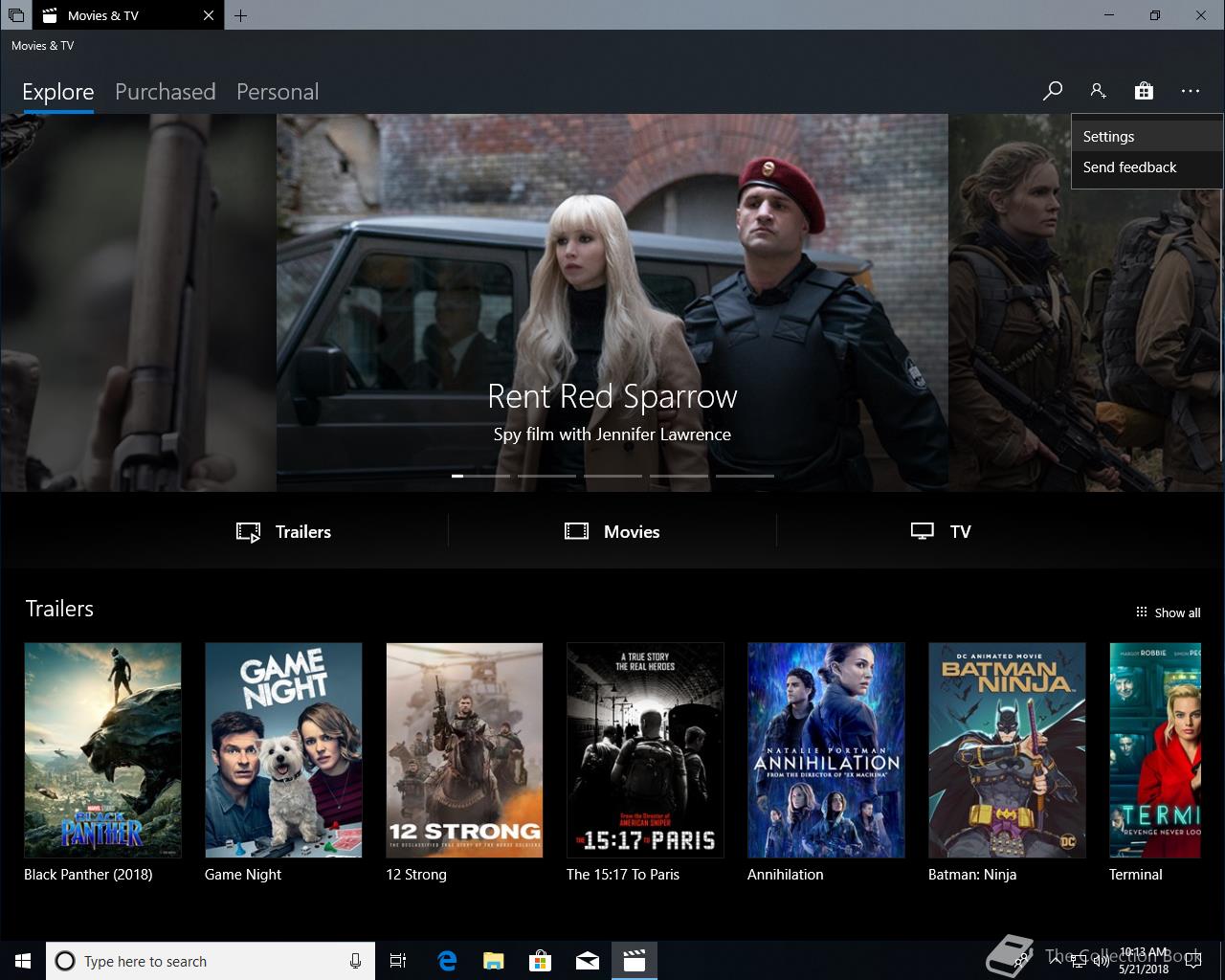Click the Black Panther (2018) title text
The height and width of the screenshot is (980, 1225).
(x=88, y=875)
